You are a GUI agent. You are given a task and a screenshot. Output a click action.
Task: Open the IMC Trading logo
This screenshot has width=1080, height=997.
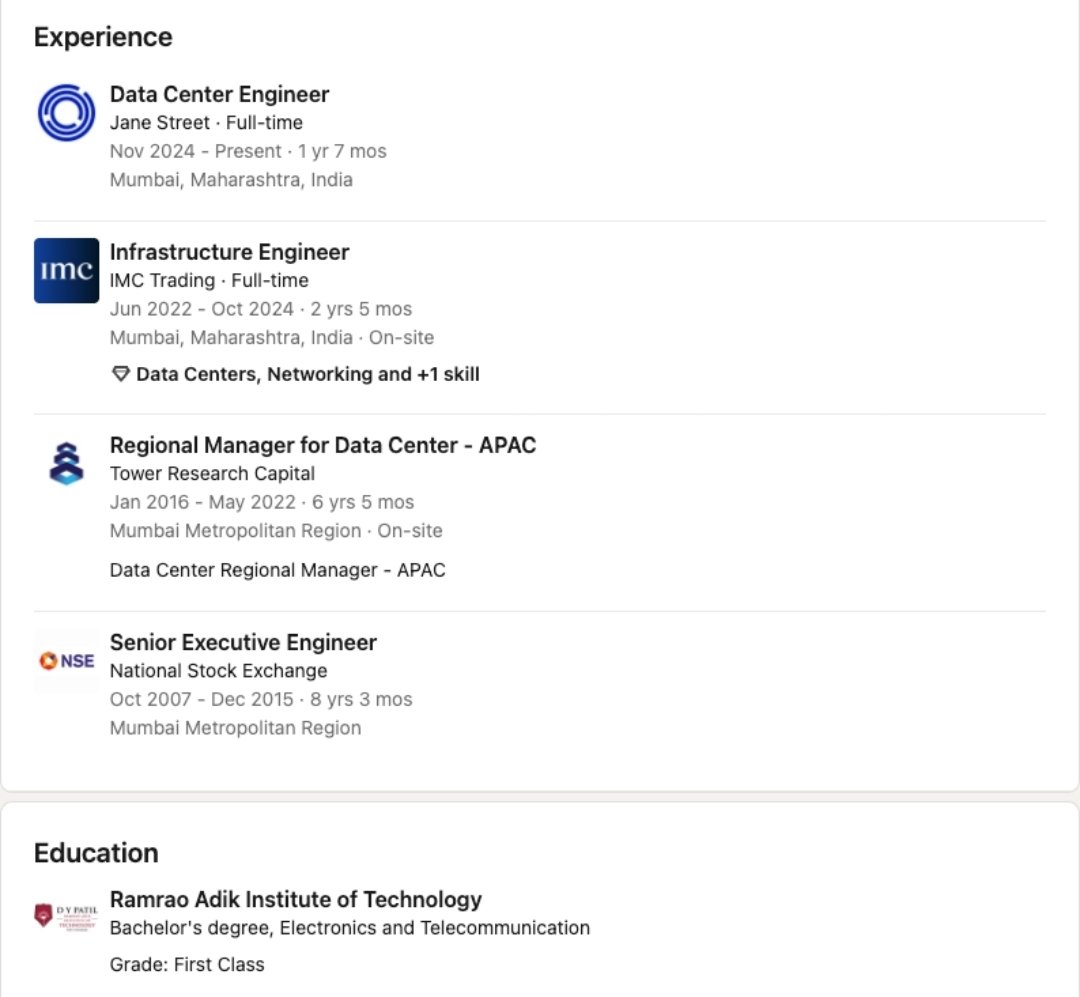tap(66, 271)
